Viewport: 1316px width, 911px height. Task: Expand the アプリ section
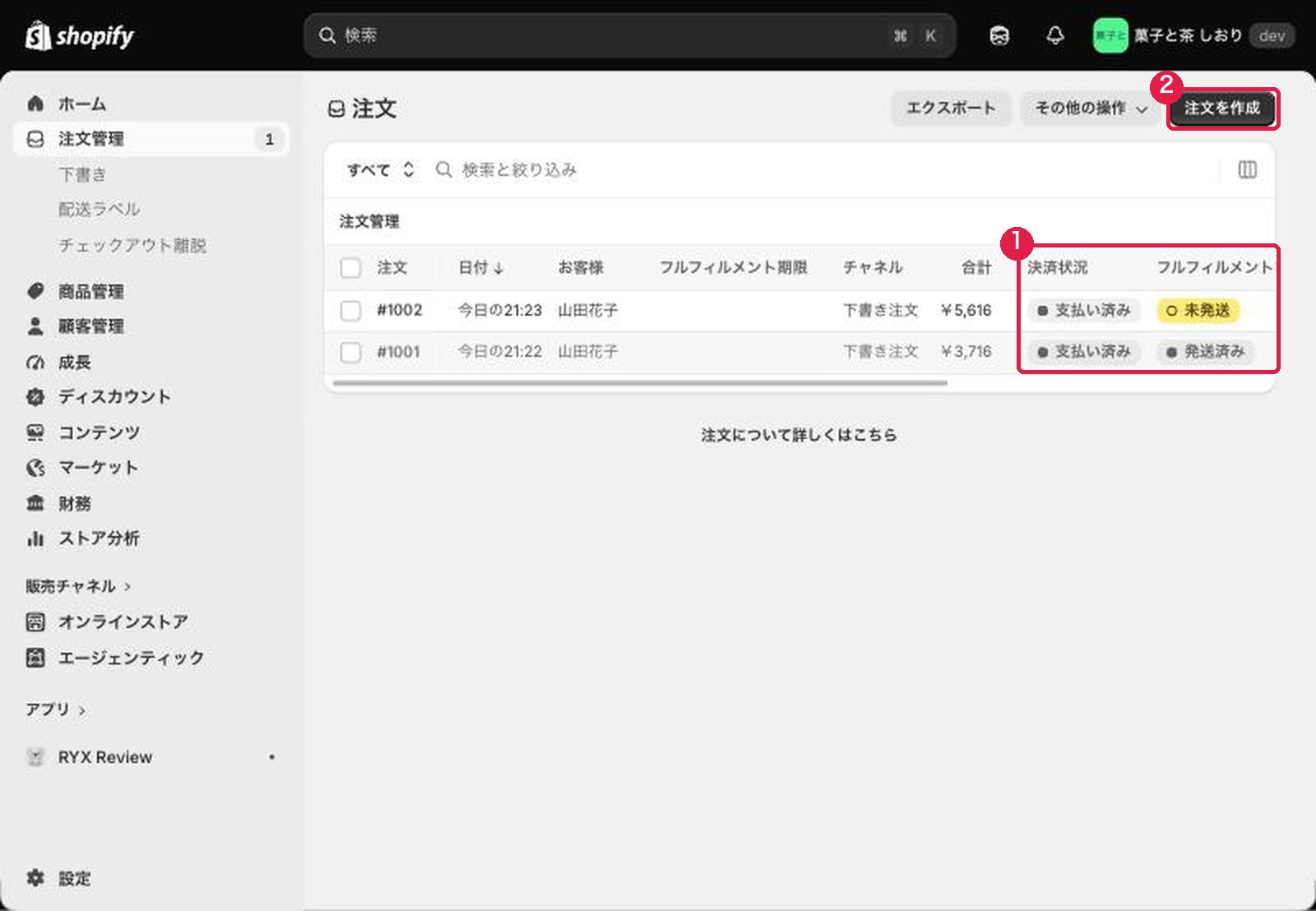55,710
